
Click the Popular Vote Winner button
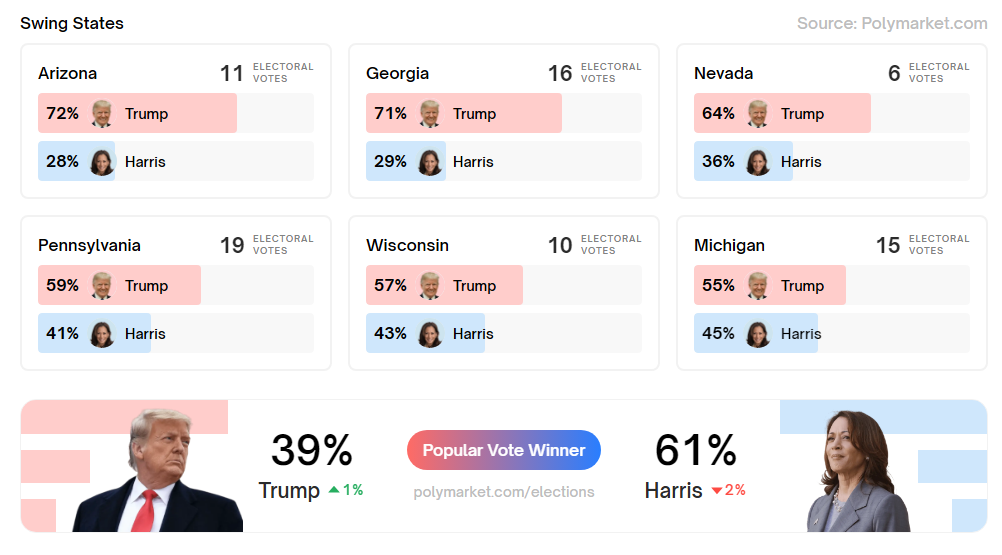(x=503, y=450)
